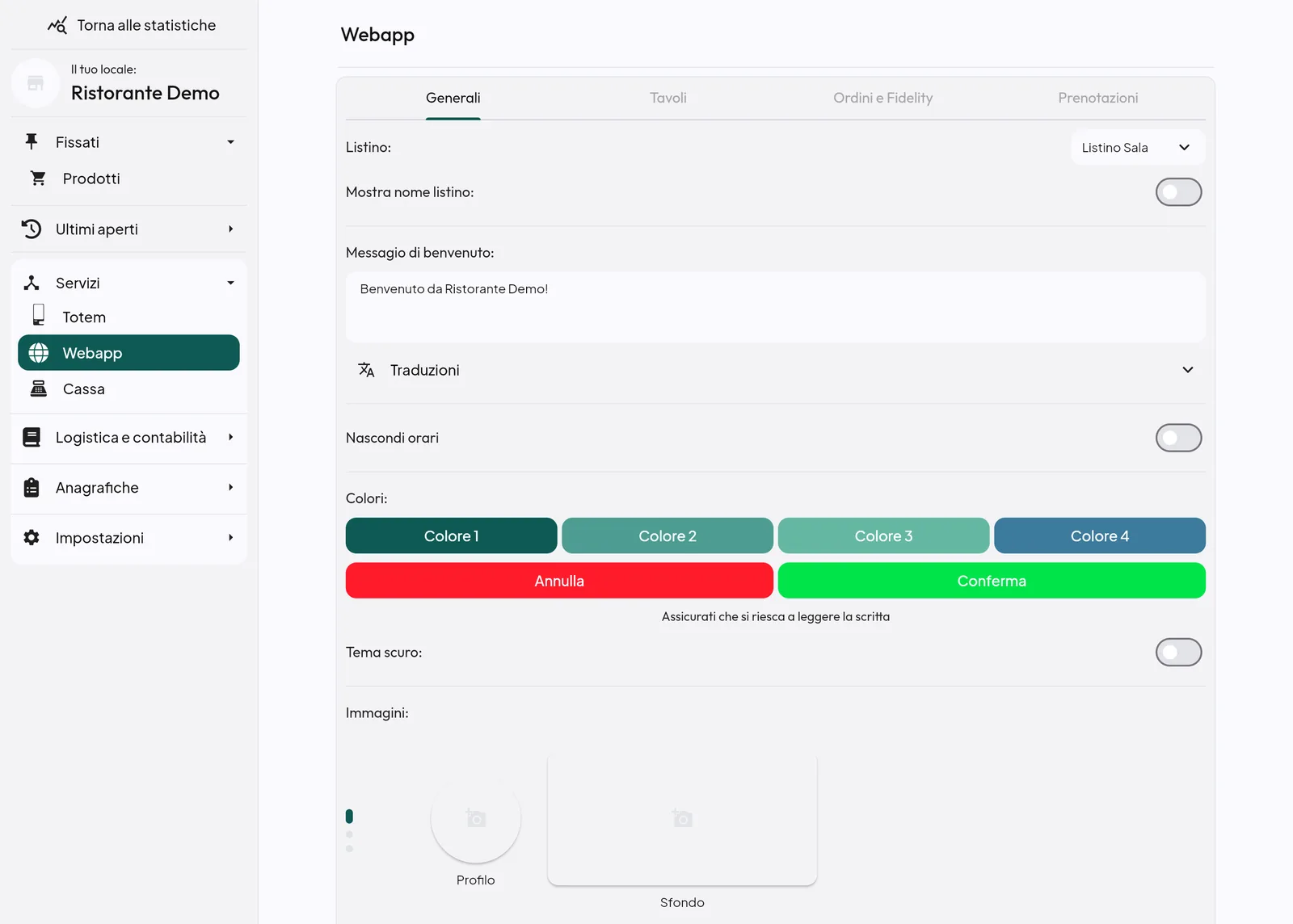Click the camera icon in Sfondo box

(x=683, y=818)
